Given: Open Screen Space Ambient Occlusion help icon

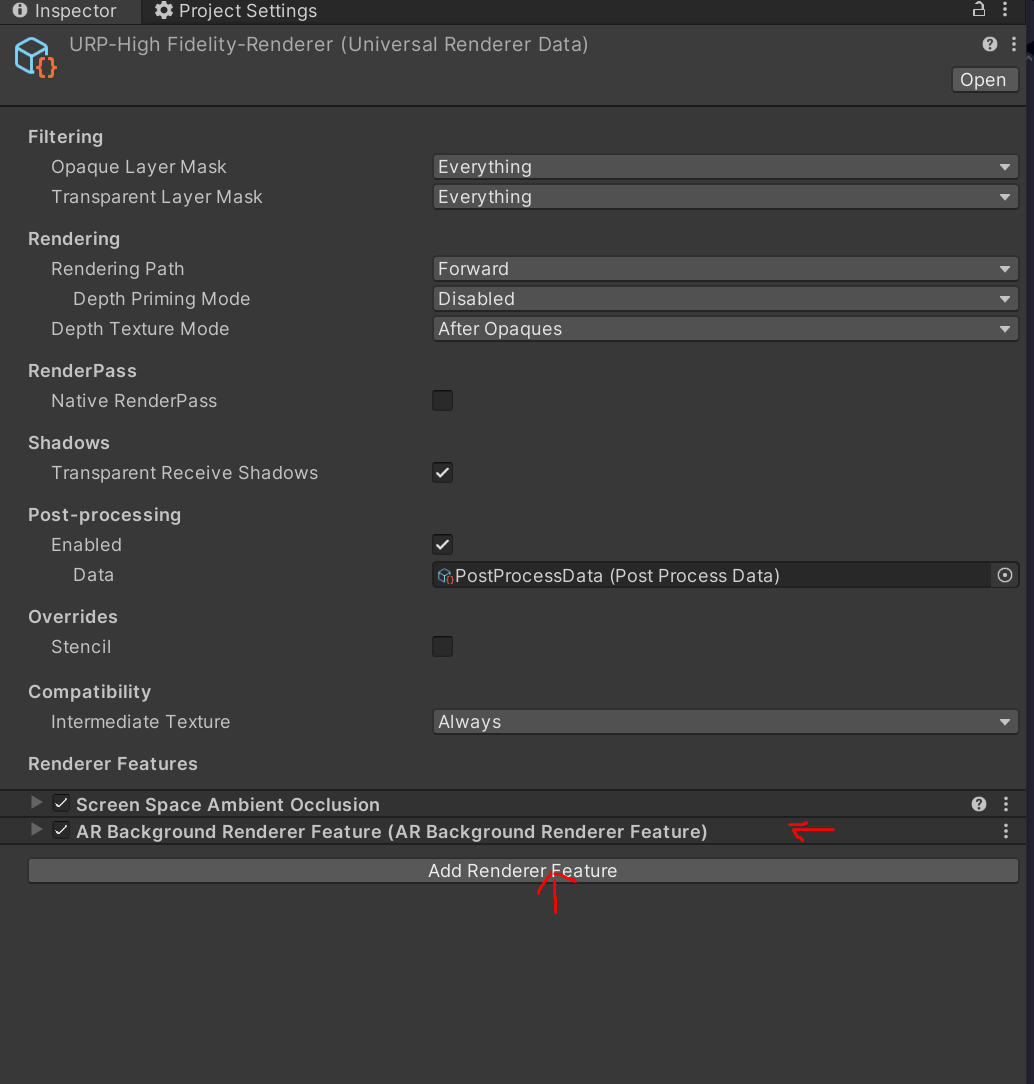Looking at the screenshot, I should (979, 804).
